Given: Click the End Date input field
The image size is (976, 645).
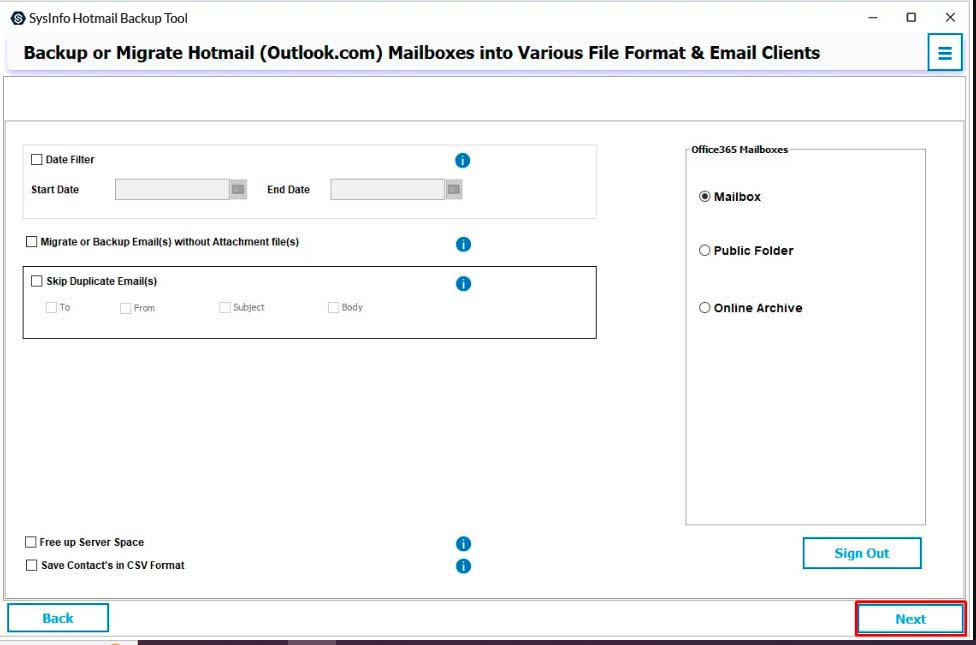Looking at the screenshot, I should (x=388, y=189).
